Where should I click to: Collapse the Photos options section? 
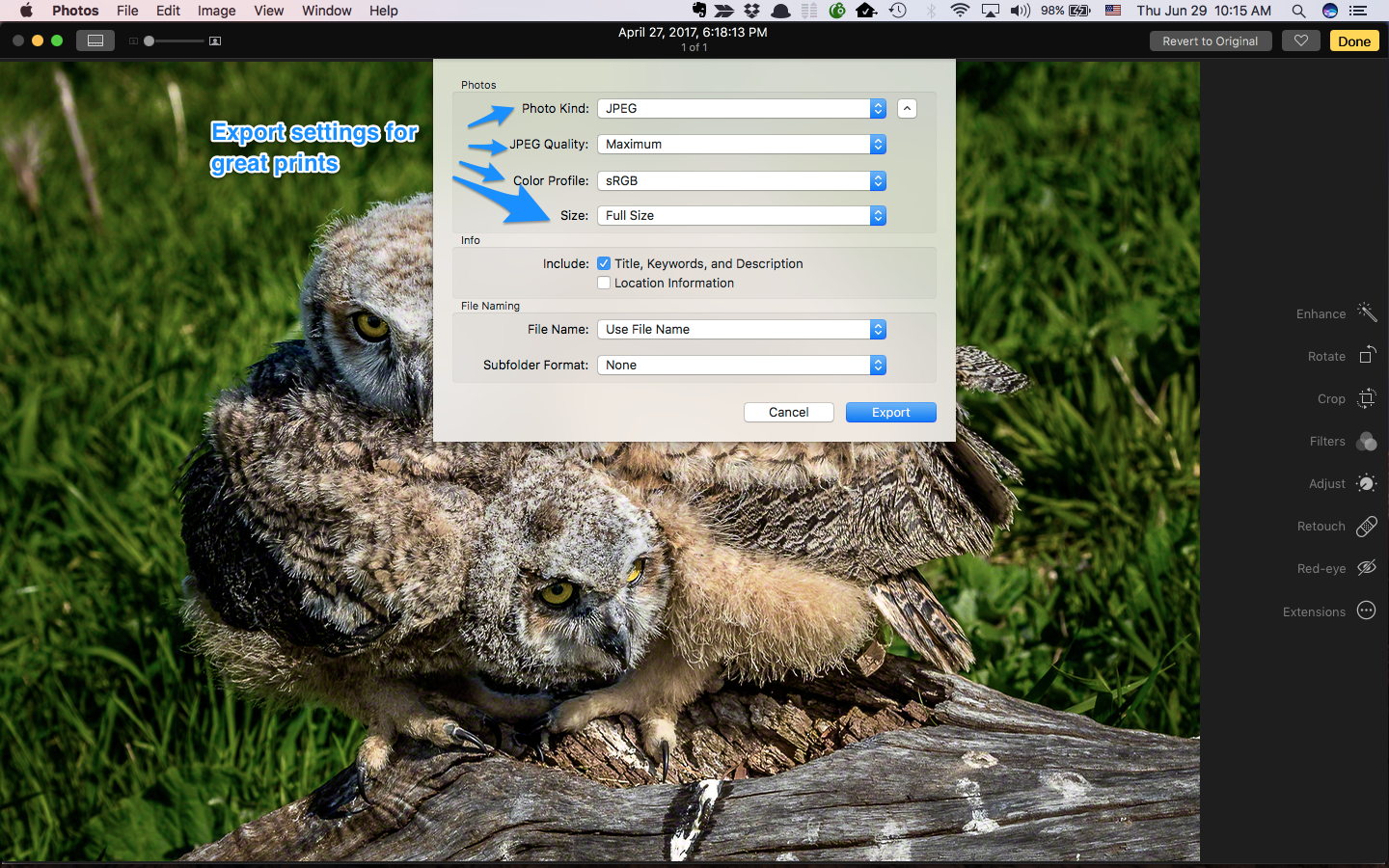906,108
